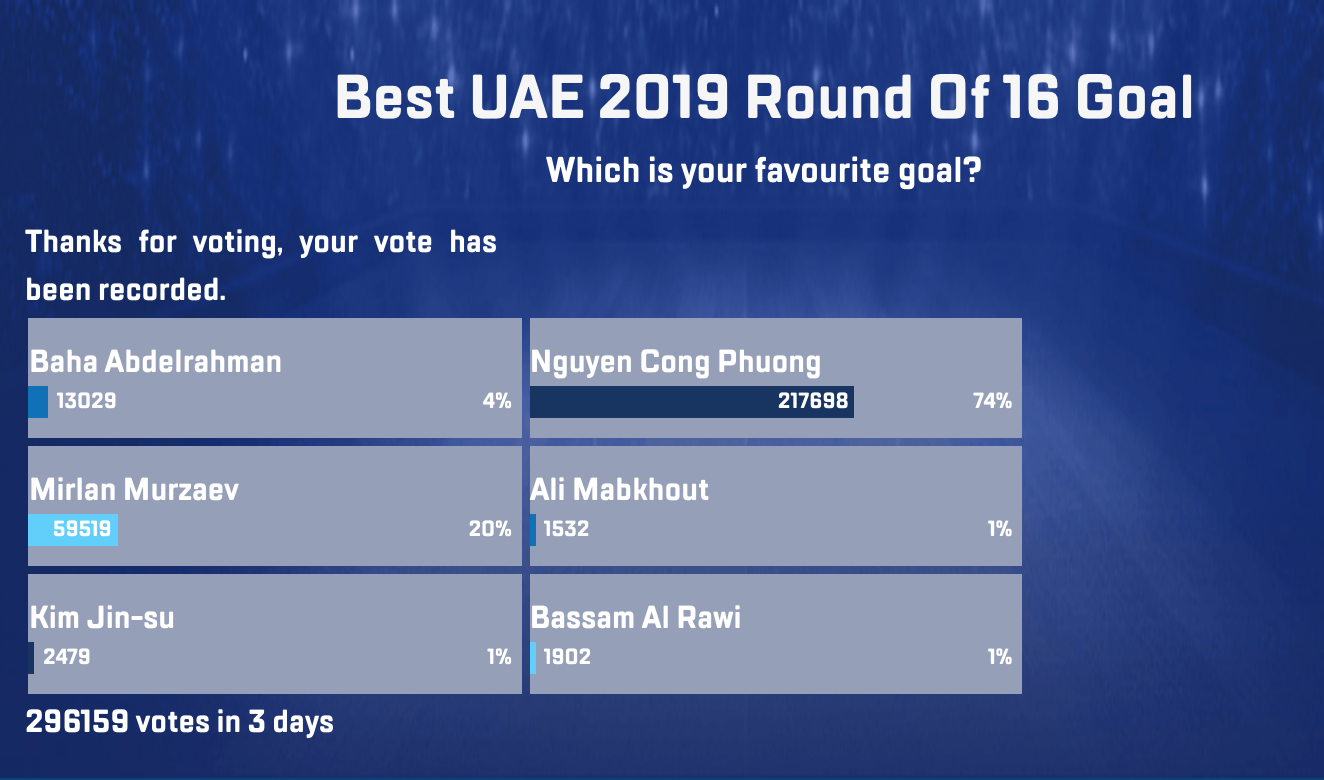Viewport: 1324px width, 780px height.
Task: Select the Nguyen Cong Phuong result card
Action: click(x=776, y=378)
